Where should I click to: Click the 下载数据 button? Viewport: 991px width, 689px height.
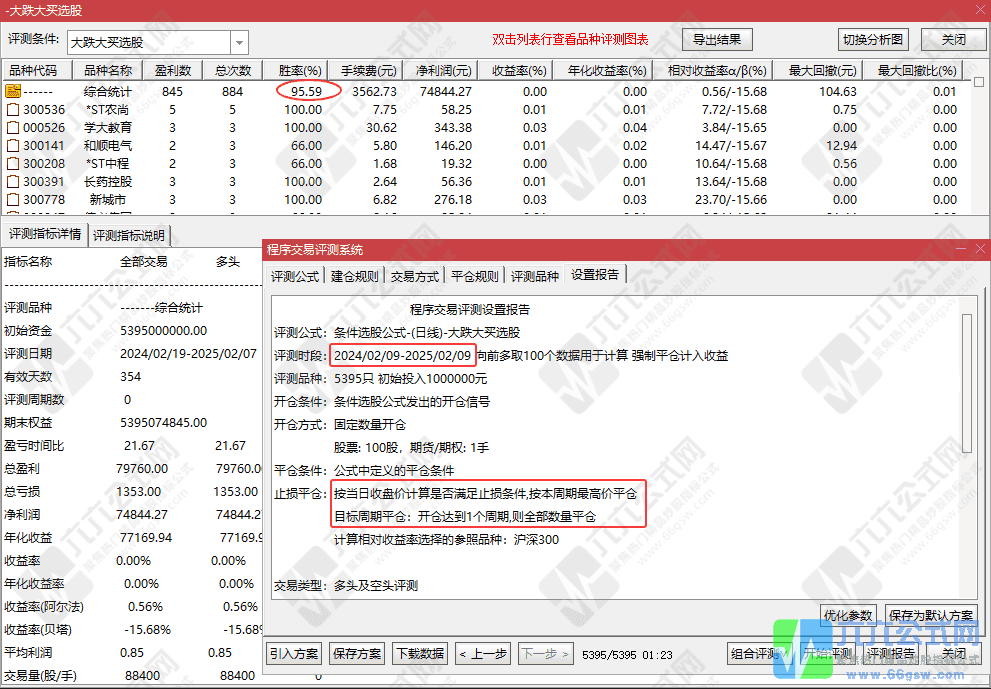click(419, 653)
